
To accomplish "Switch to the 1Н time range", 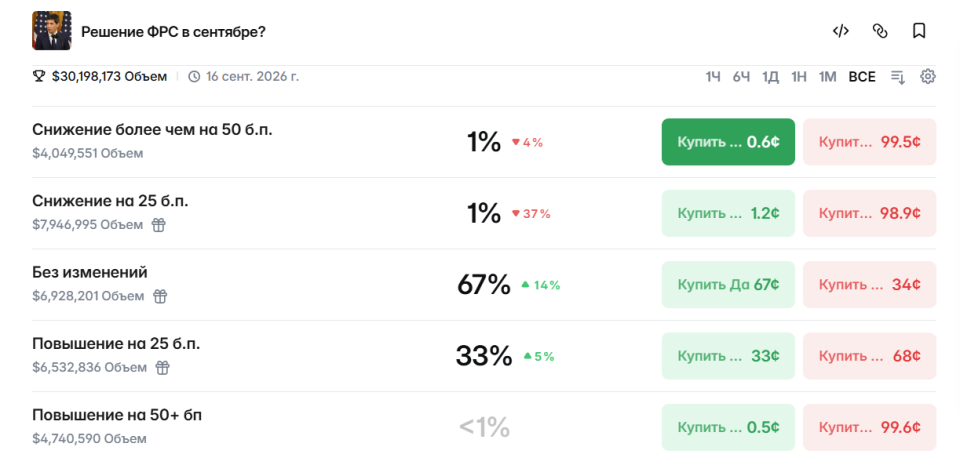I will pos(799,77).
